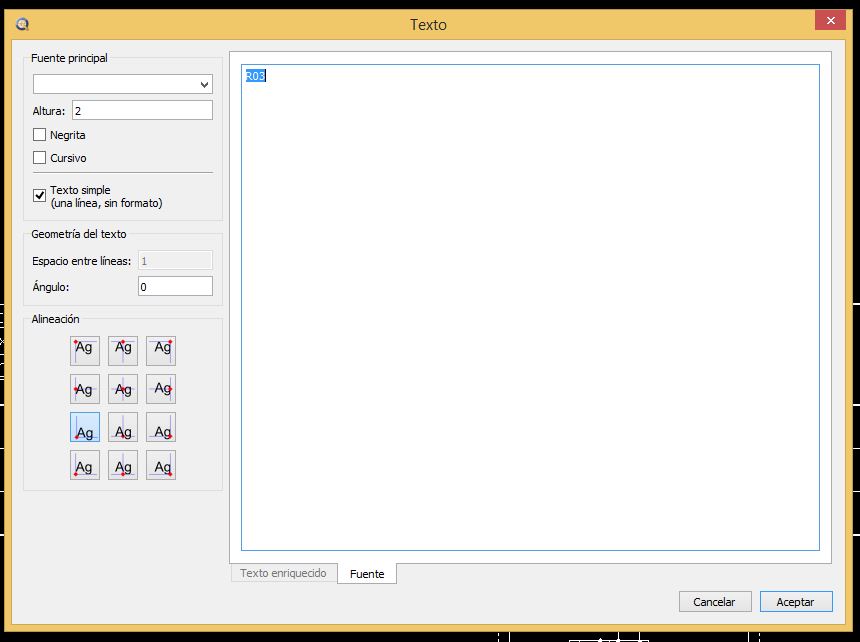The width and height of the screenshot is (860, 642).
Task: Select bottom-center alignment in last row
Action: pos(123,465)
